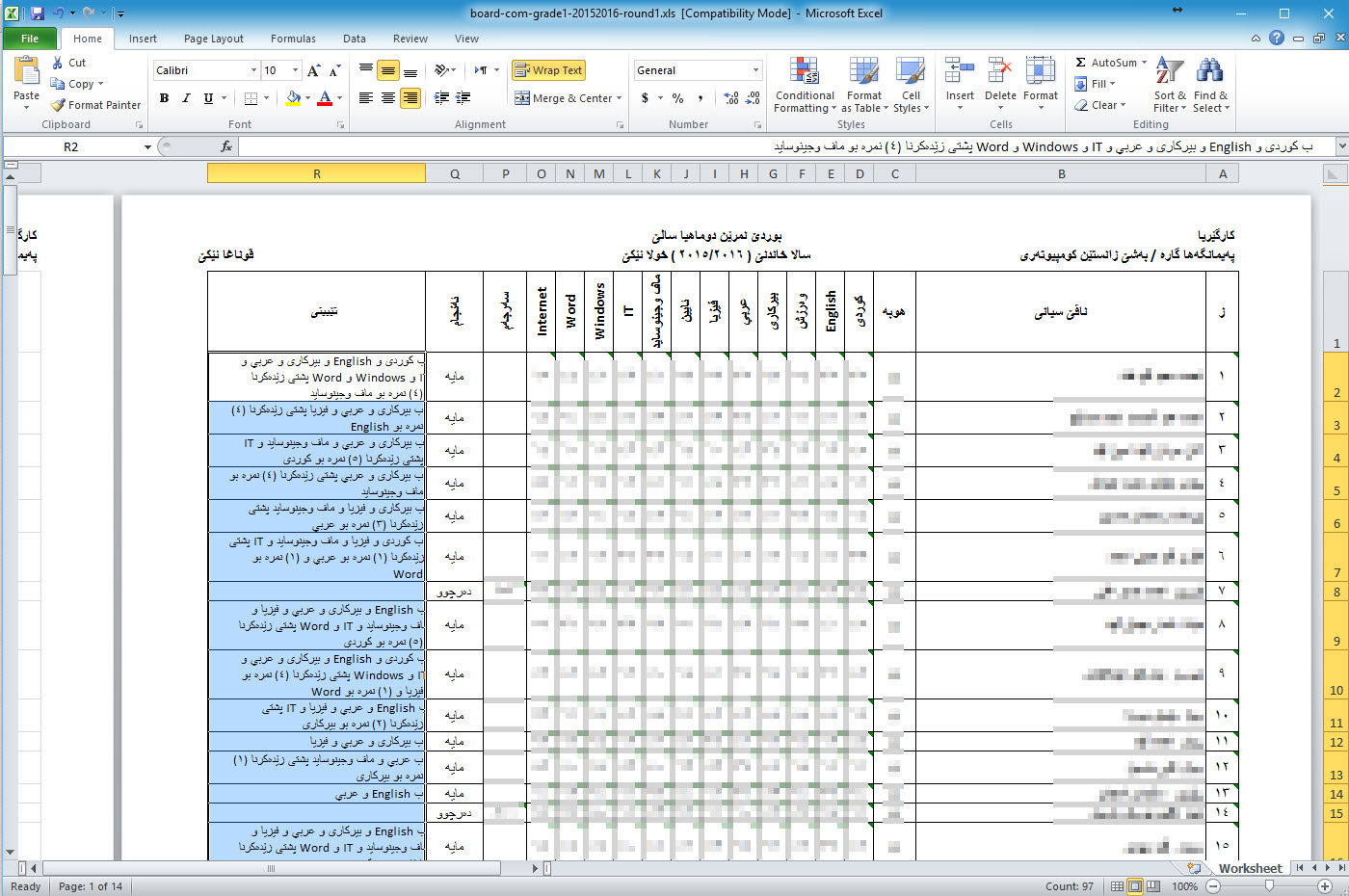Toggle Bold formatting
Image resolution: width=1349 pixels, height=896 pixels.
click(164, 98)
